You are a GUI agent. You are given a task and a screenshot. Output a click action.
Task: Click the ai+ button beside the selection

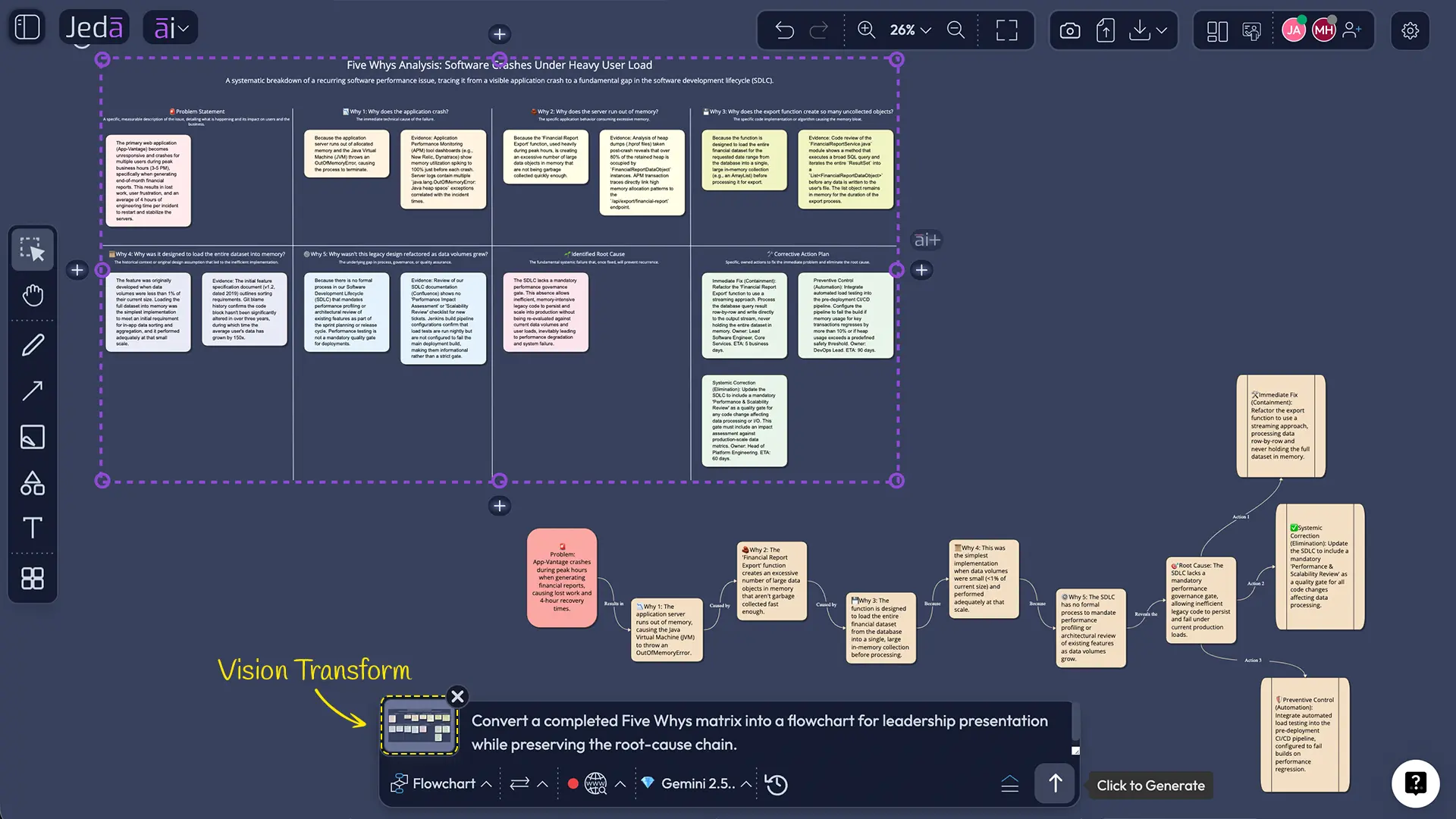click(927, 240)
